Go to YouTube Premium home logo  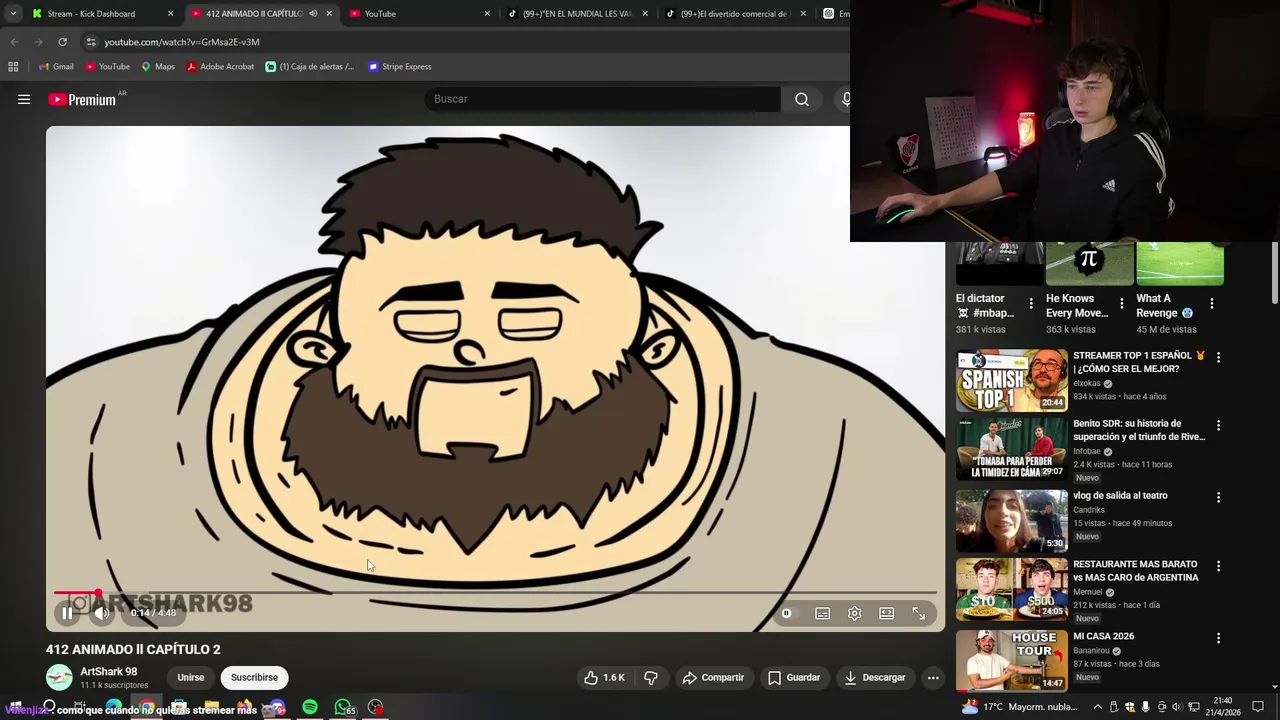[82, 99]
